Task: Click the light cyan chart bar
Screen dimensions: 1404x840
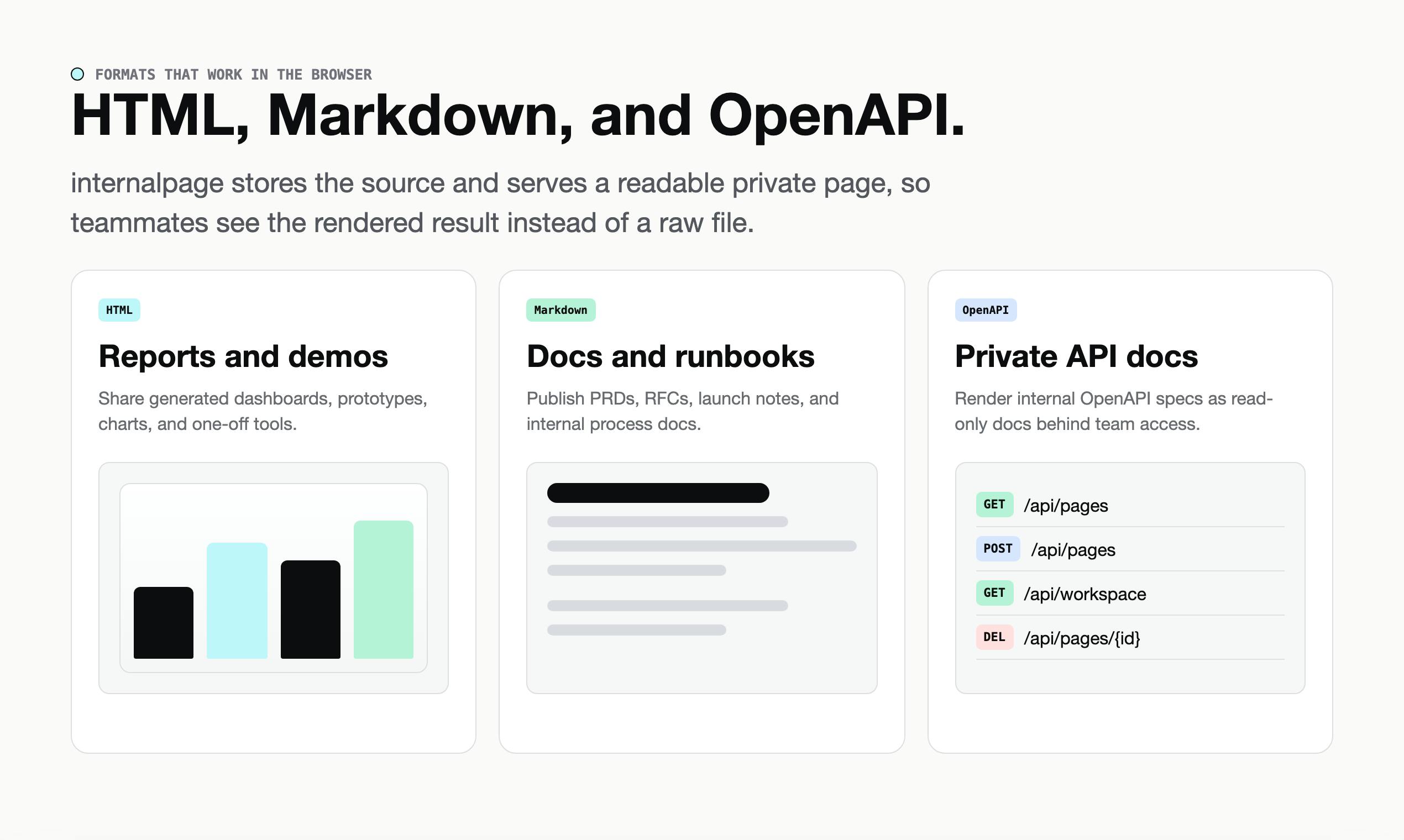Action: [x=237, y=601]
